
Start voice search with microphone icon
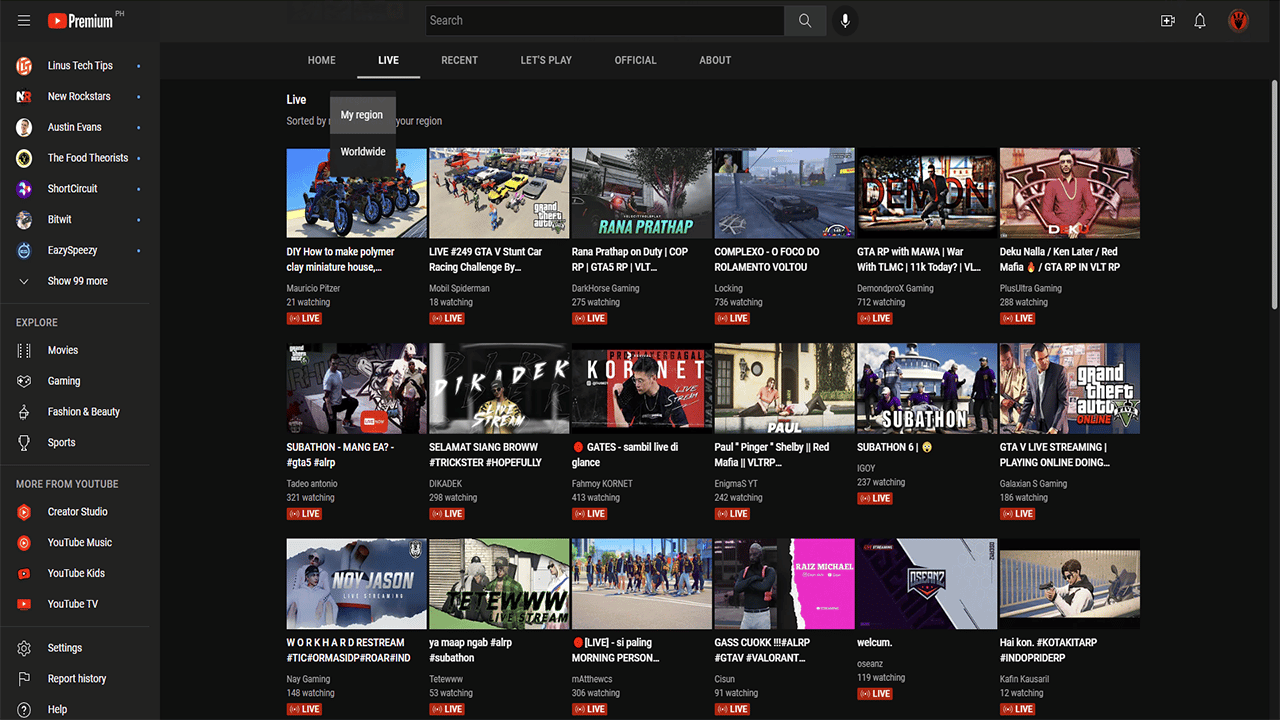tap(845, 21)
